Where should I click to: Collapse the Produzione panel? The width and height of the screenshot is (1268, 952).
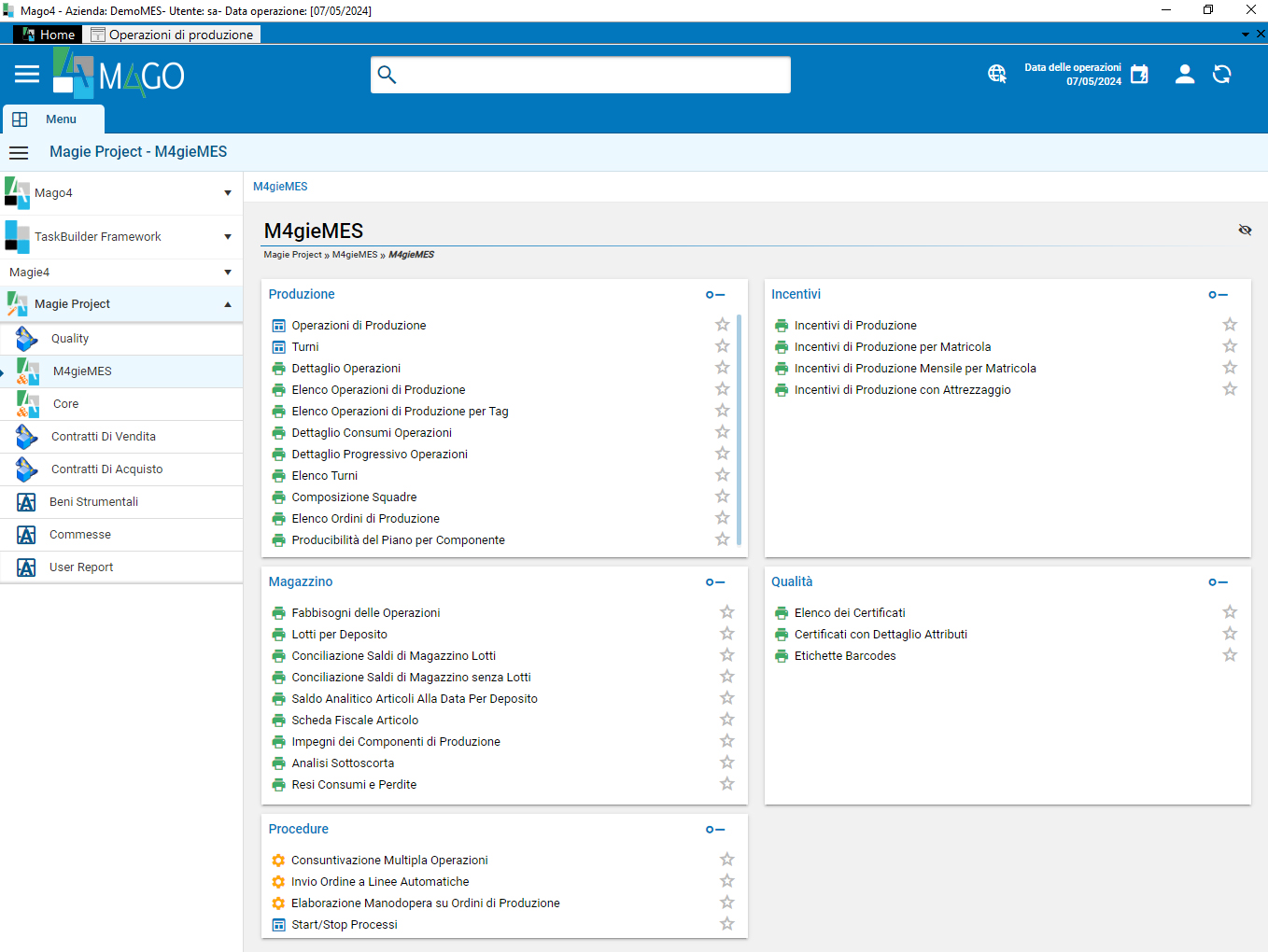click(x=715, y=295)
